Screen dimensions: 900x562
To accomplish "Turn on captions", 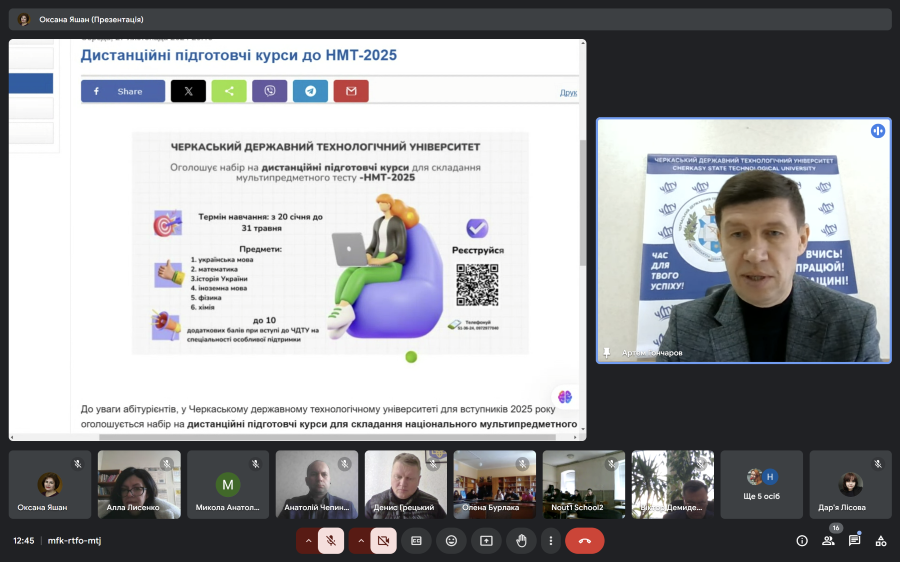I will [416, 541].
